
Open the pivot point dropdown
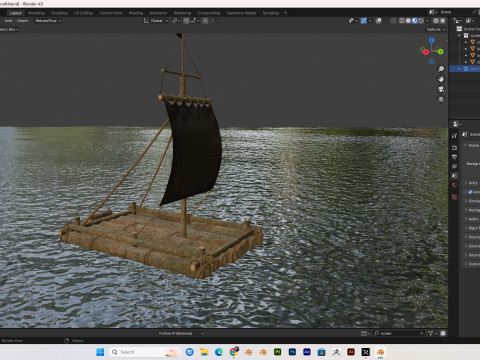176,21
